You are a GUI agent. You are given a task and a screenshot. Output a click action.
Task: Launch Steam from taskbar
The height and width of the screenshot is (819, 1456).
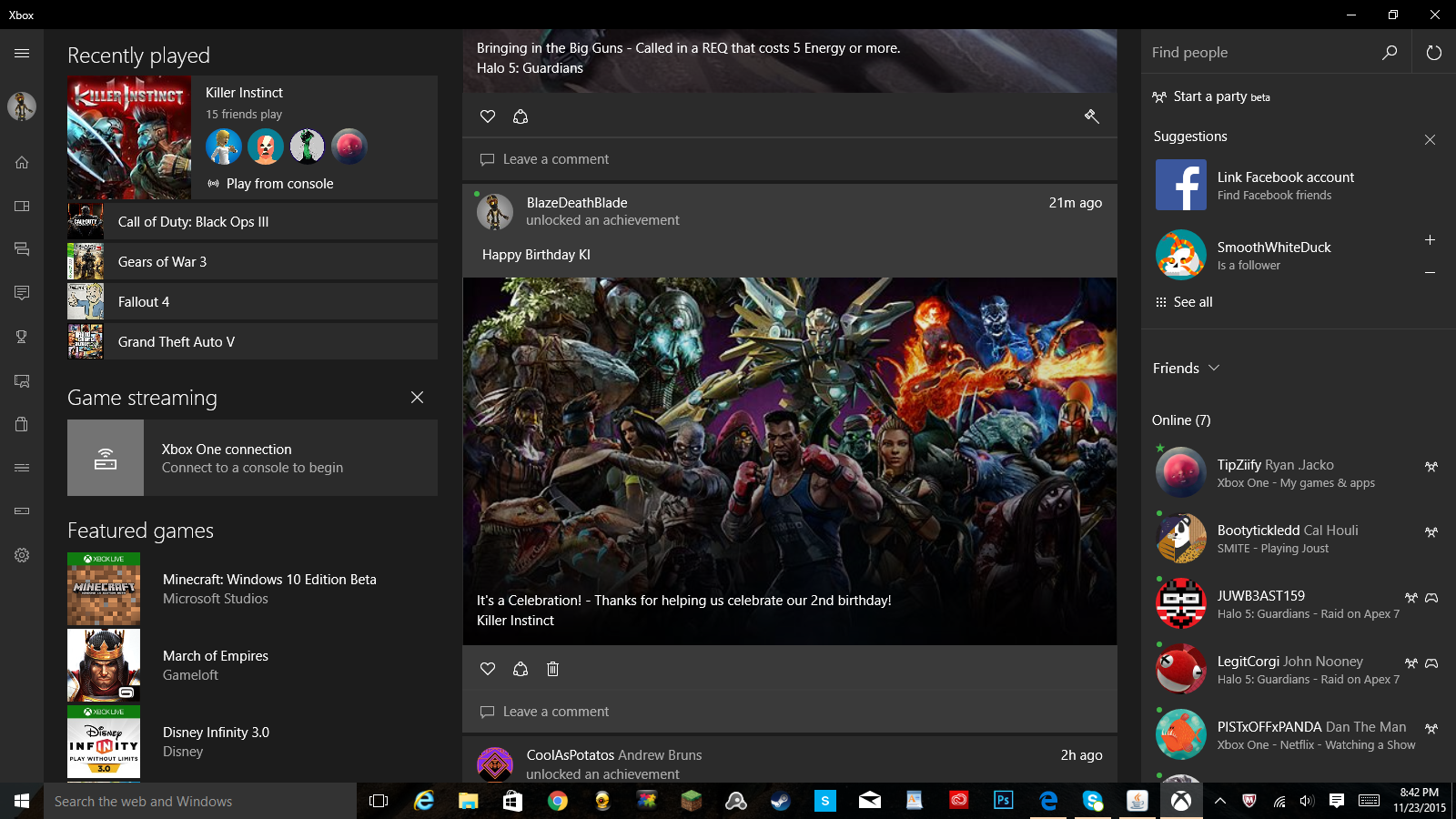[780, 801]
